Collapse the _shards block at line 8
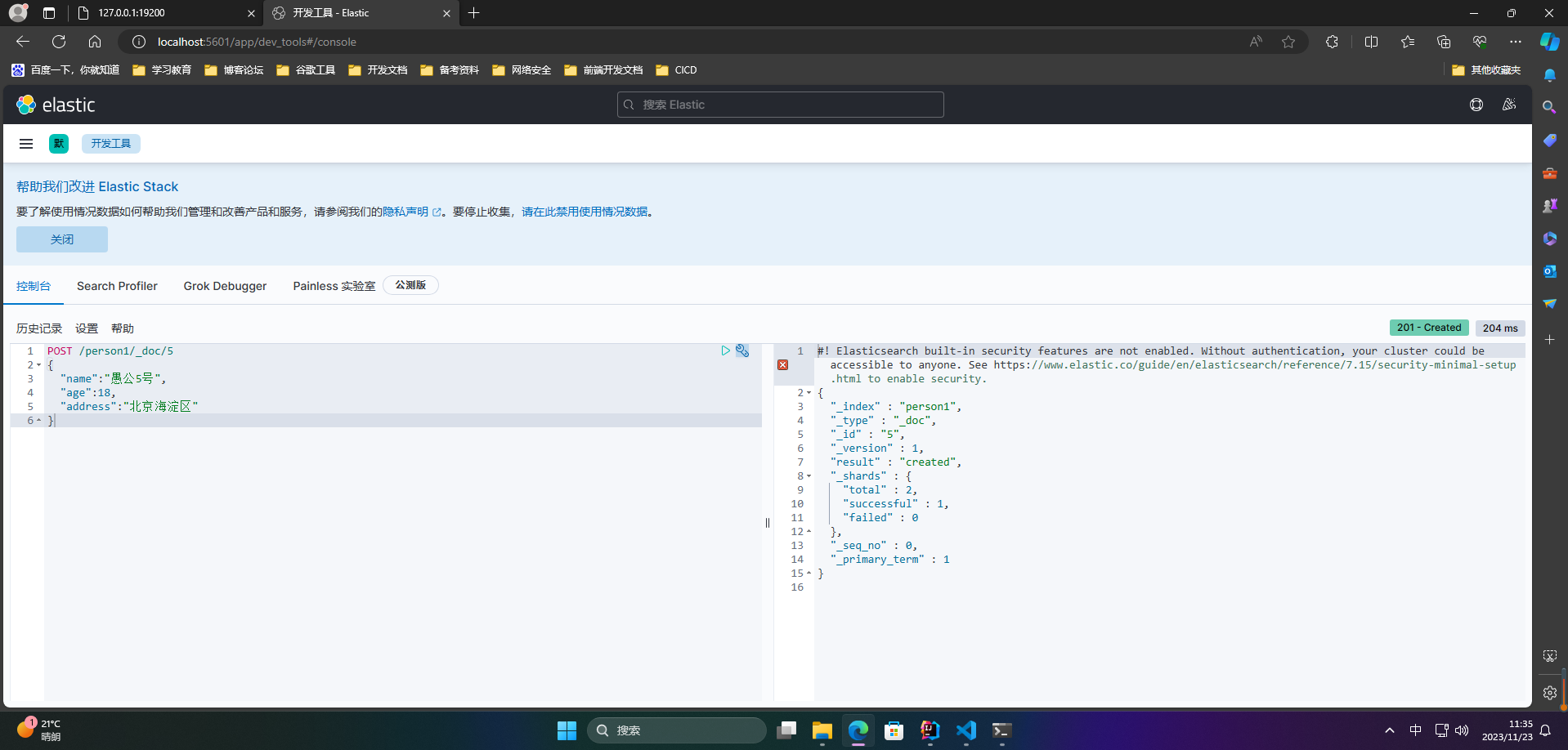This screenshot has height=750, width=1568. click(x=809, y=476)
